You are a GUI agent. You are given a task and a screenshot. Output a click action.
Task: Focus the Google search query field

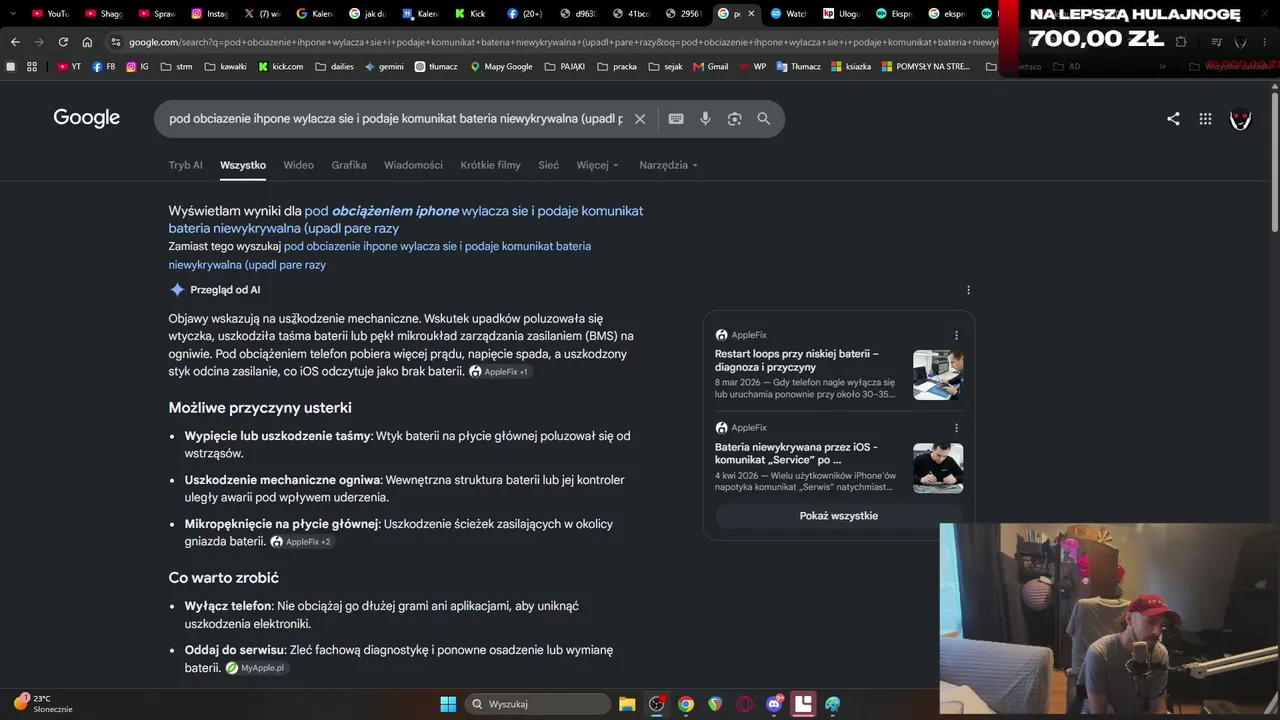click(x=396, y=119)
